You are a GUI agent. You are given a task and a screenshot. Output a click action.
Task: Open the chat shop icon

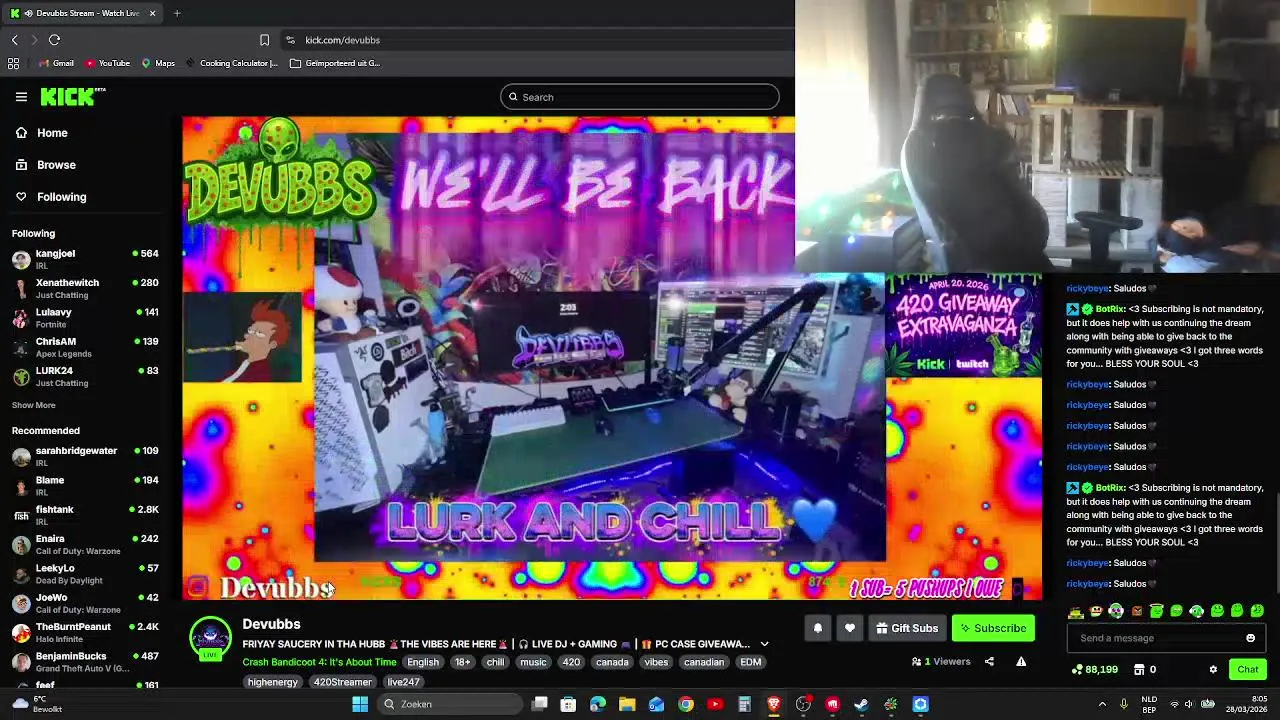1139,669
